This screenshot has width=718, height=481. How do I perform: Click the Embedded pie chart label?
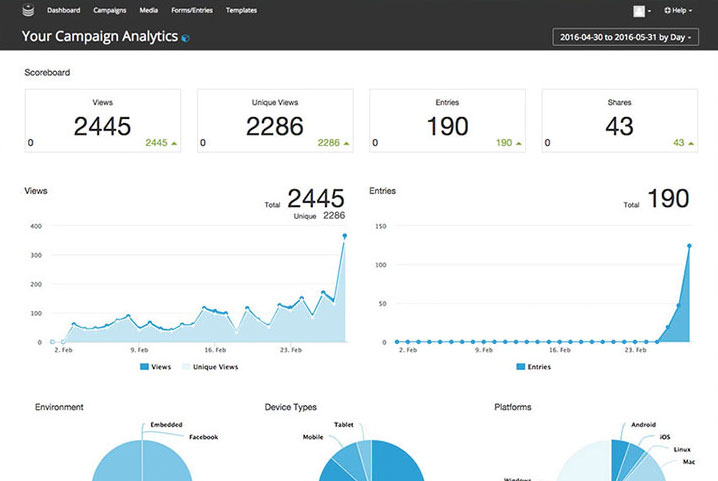(x=166, y=425)
